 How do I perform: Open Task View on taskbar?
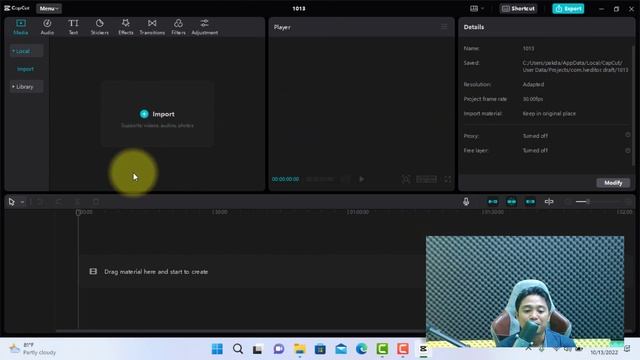pyautogui.click(x=258, y=349)
